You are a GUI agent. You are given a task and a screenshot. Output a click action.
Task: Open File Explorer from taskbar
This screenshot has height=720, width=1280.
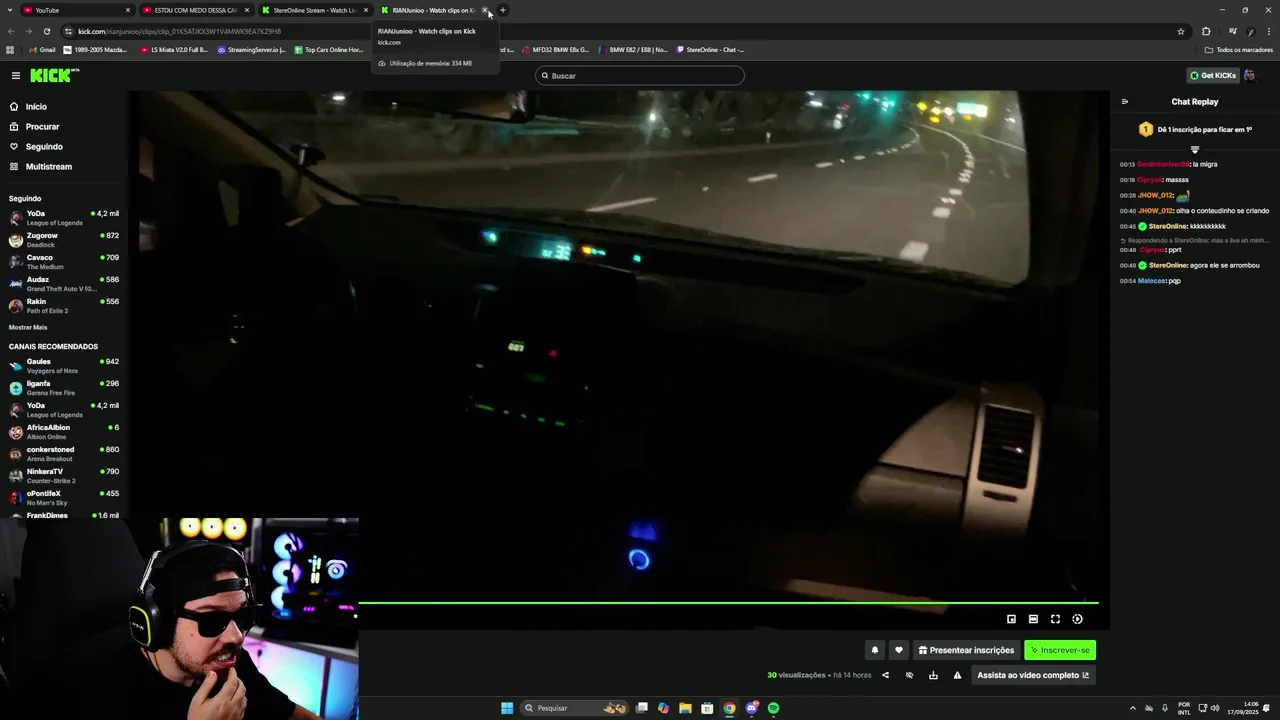pos(685,708)
